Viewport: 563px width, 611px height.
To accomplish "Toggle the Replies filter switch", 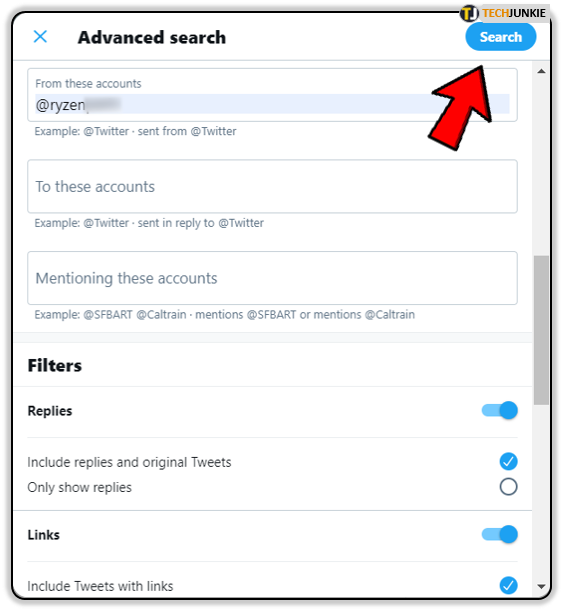I will pyautogui.click(x=499, y=410).
